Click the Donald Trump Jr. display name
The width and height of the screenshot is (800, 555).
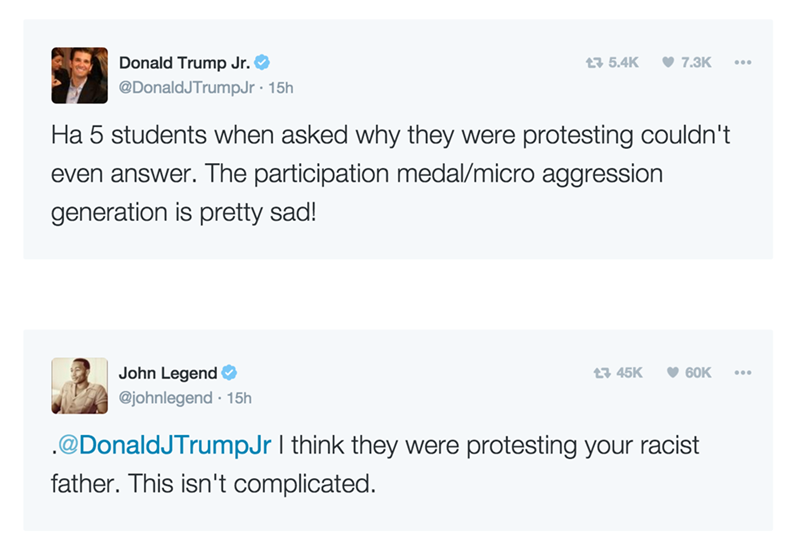click(185, 62)
